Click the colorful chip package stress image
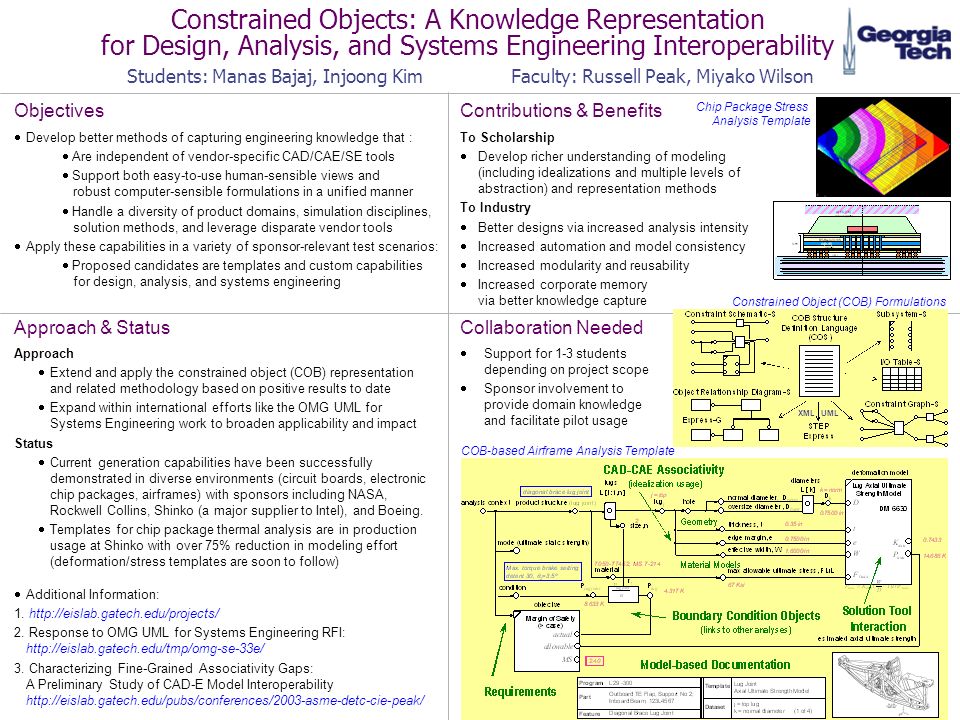Image resolution: width=960 pixels, height=720 pixels. click(883, 147)
